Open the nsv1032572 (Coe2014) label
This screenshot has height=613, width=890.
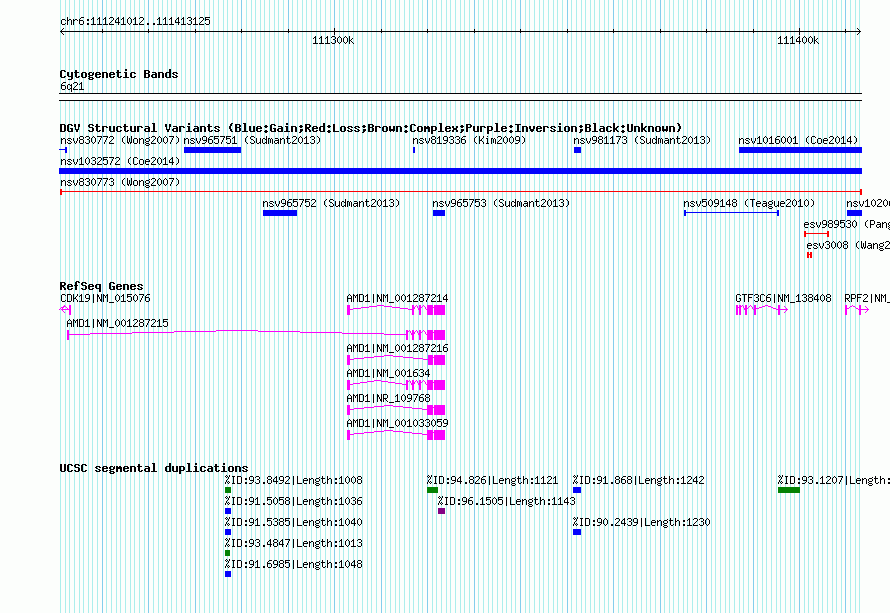click(120, 161)
